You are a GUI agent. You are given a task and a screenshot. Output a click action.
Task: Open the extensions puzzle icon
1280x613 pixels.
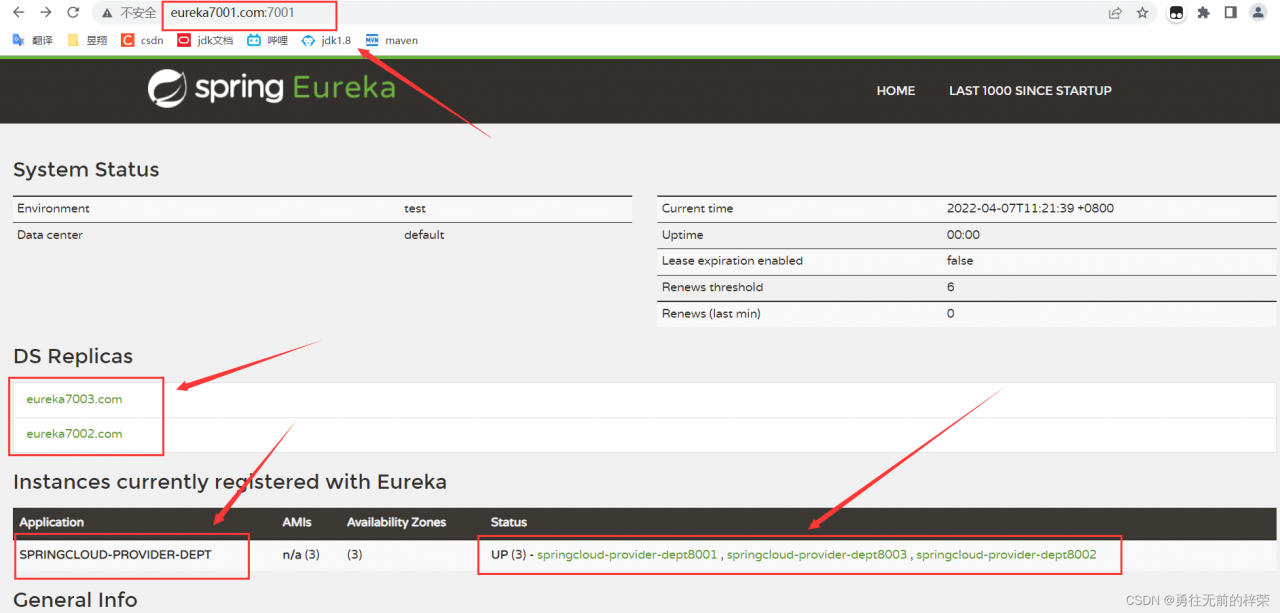[x=1203, y=13]
